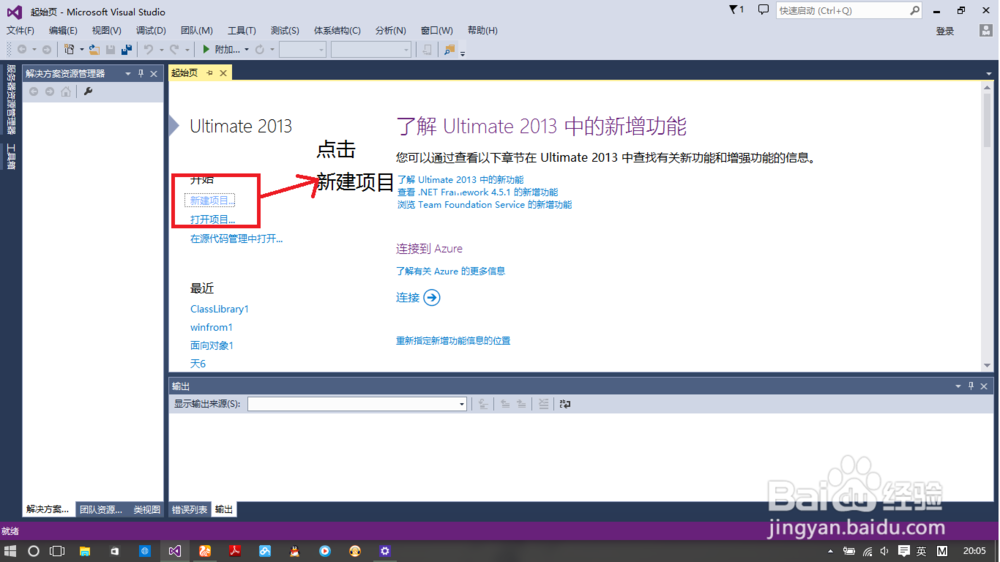The image size is (1000, 562).
Task: Open File Explorer from the taskbar
Action: [x=85, y=551]
